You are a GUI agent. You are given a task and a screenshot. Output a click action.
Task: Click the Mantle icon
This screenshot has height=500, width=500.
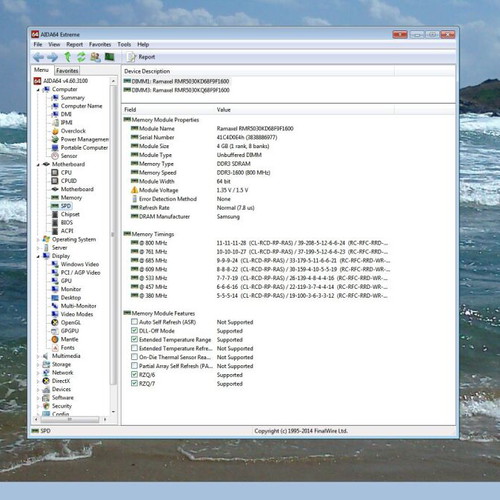[x=55, y=339]
